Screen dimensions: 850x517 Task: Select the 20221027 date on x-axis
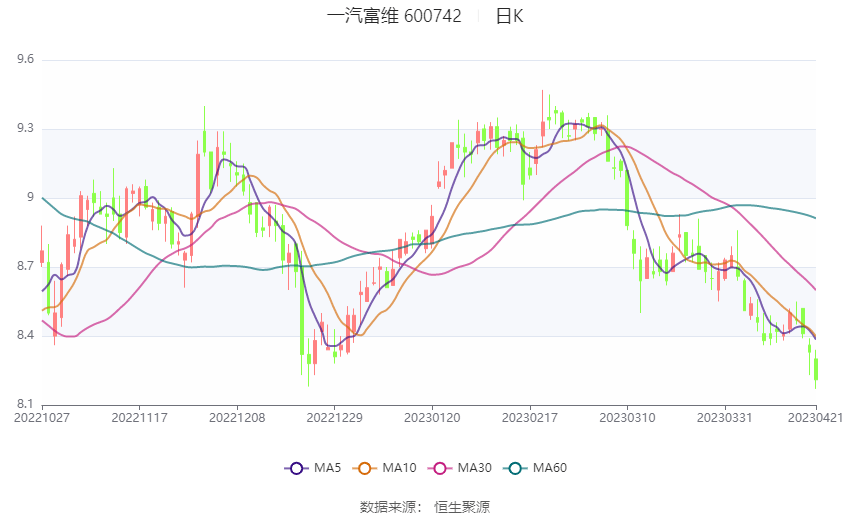pos(40,418)
